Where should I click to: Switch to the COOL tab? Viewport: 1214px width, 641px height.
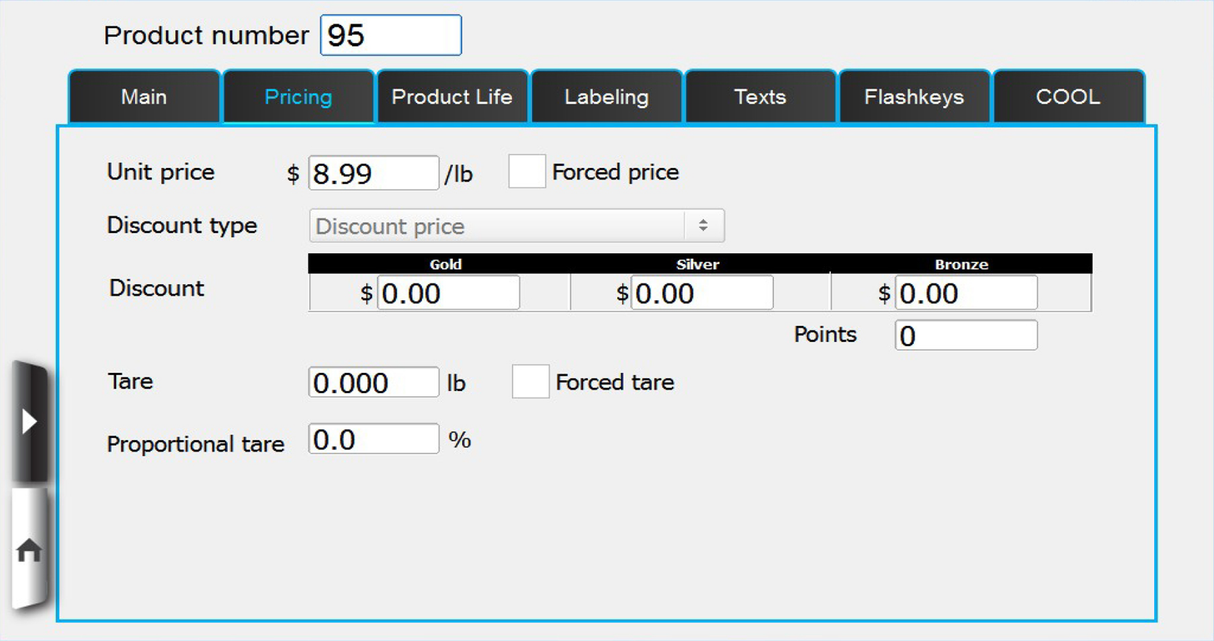point(1068,96)
